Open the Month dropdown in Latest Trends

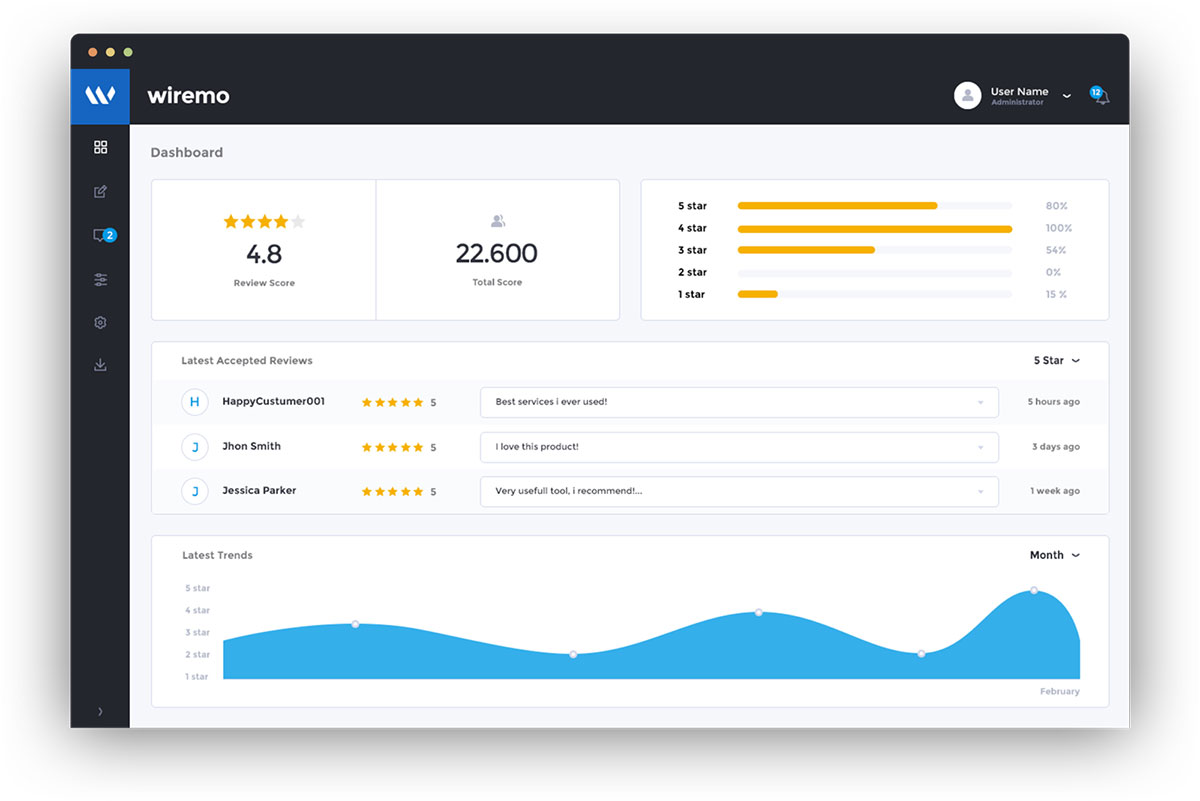tap(1055, 555)
